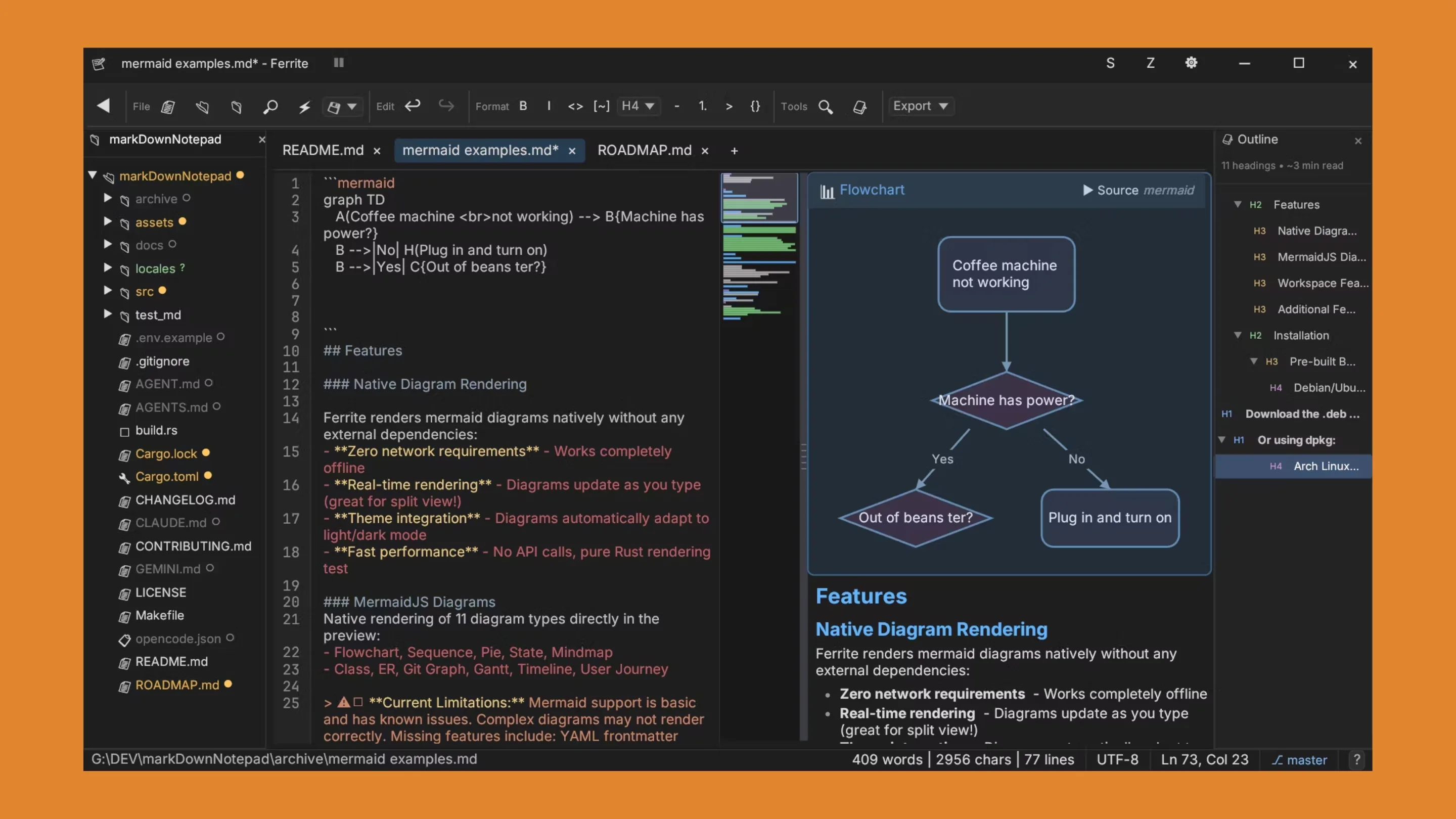Click the lightning bolt quick action icon
This screenshot has width=1456, height=819.
click(x=305, y=106)
